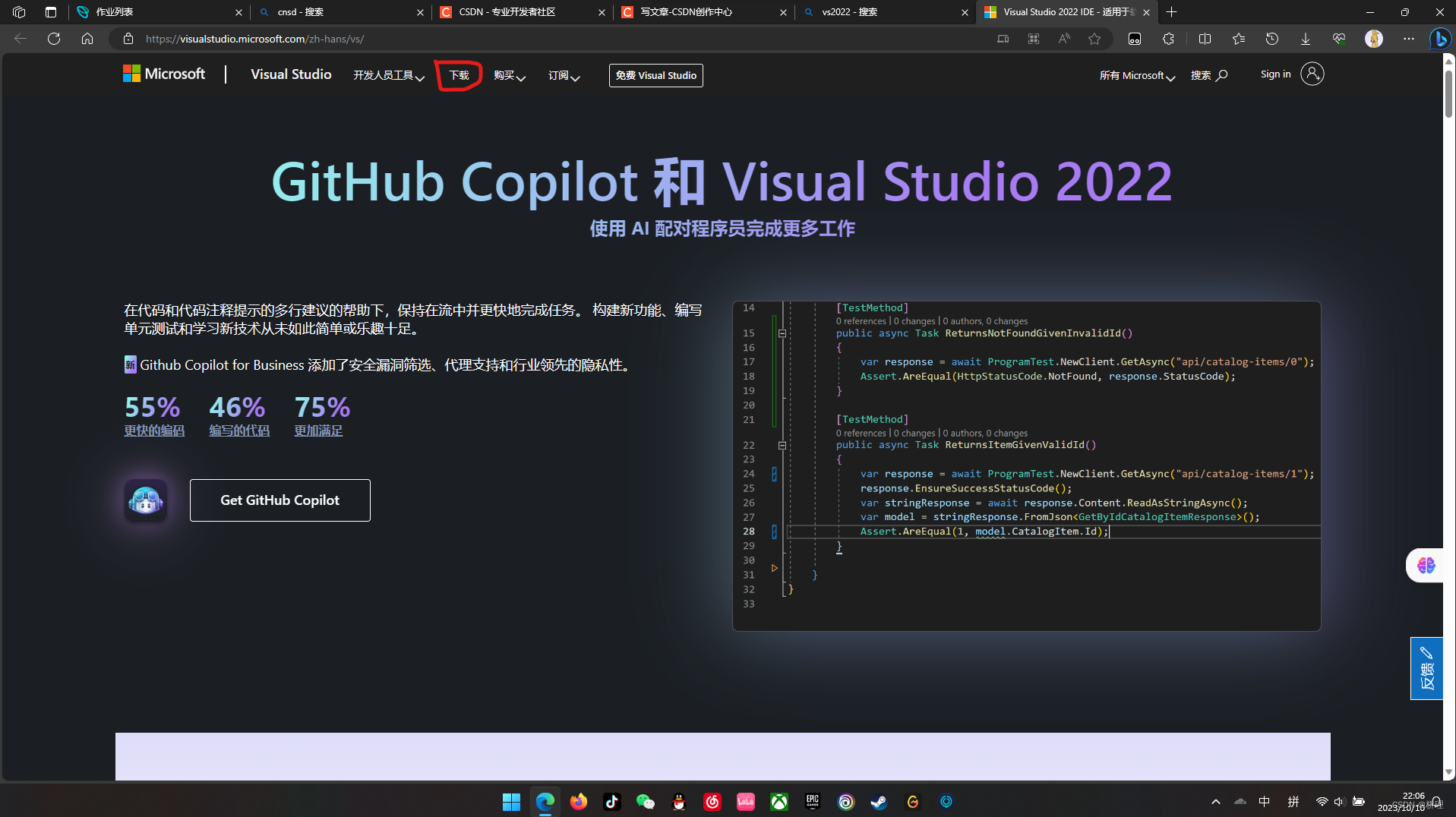Open Browser essentials heart icon

[x=1340, y=39]
